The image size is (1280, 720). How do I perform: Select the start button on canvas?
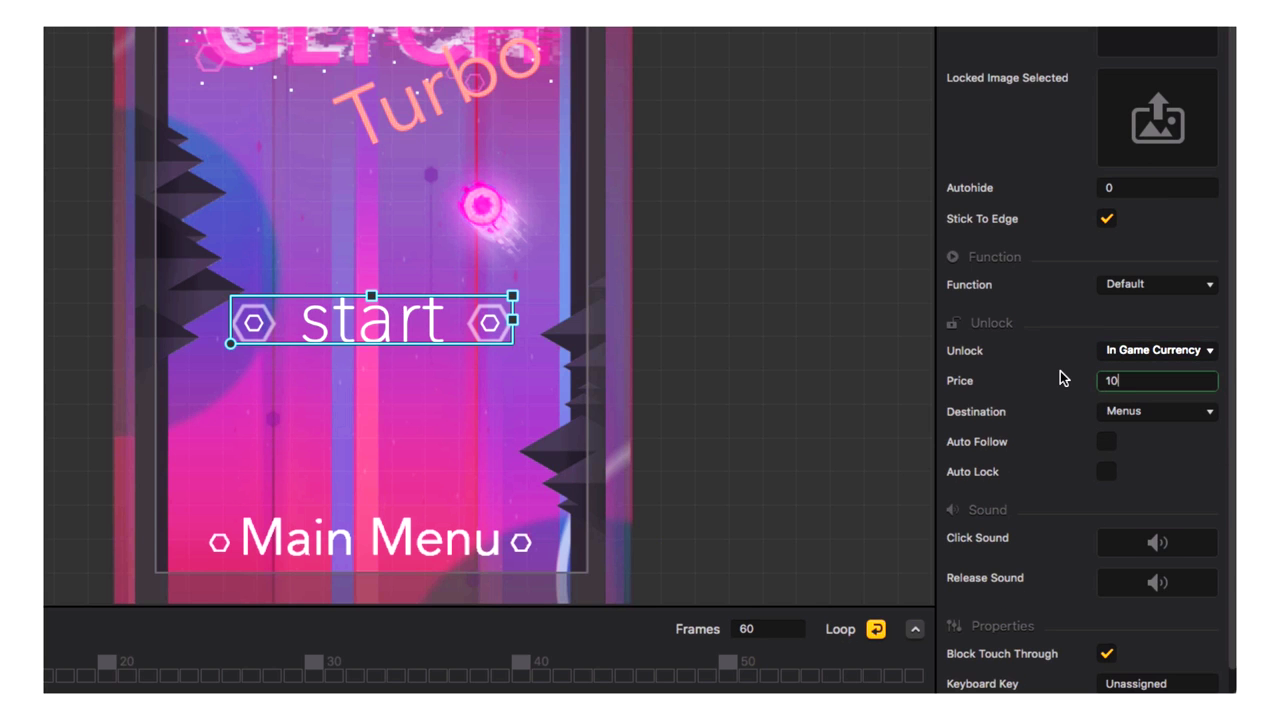372,321
